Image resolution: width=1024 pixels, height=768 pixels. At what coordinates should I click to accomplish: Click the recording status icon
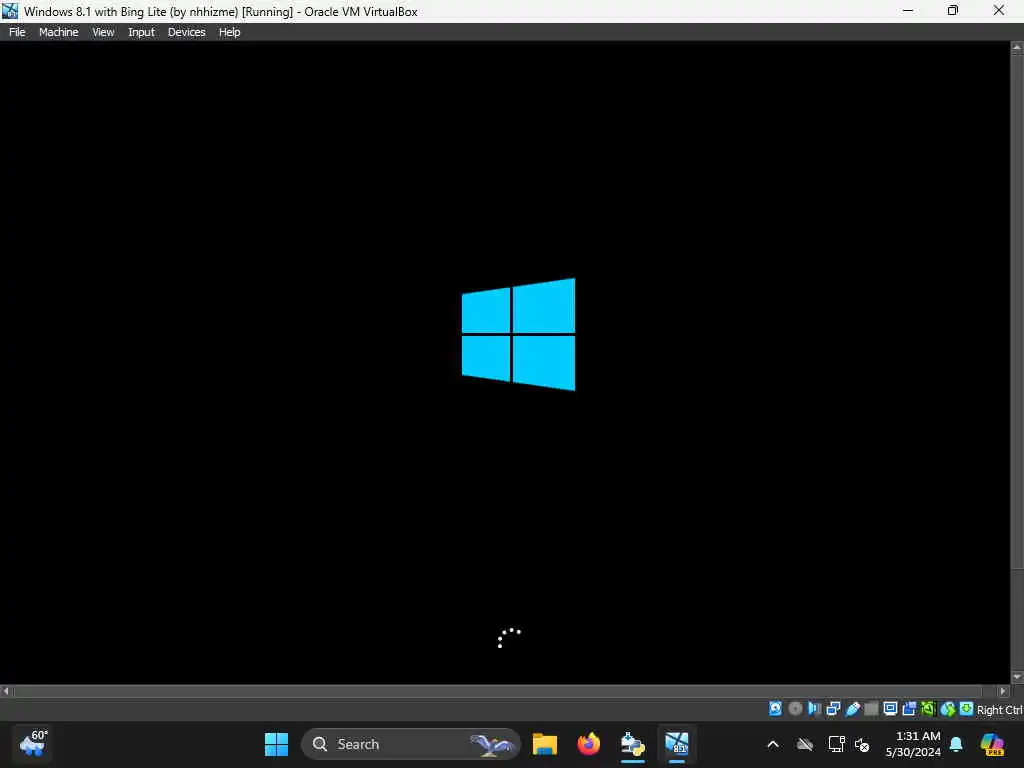click(x=909, y=709)
